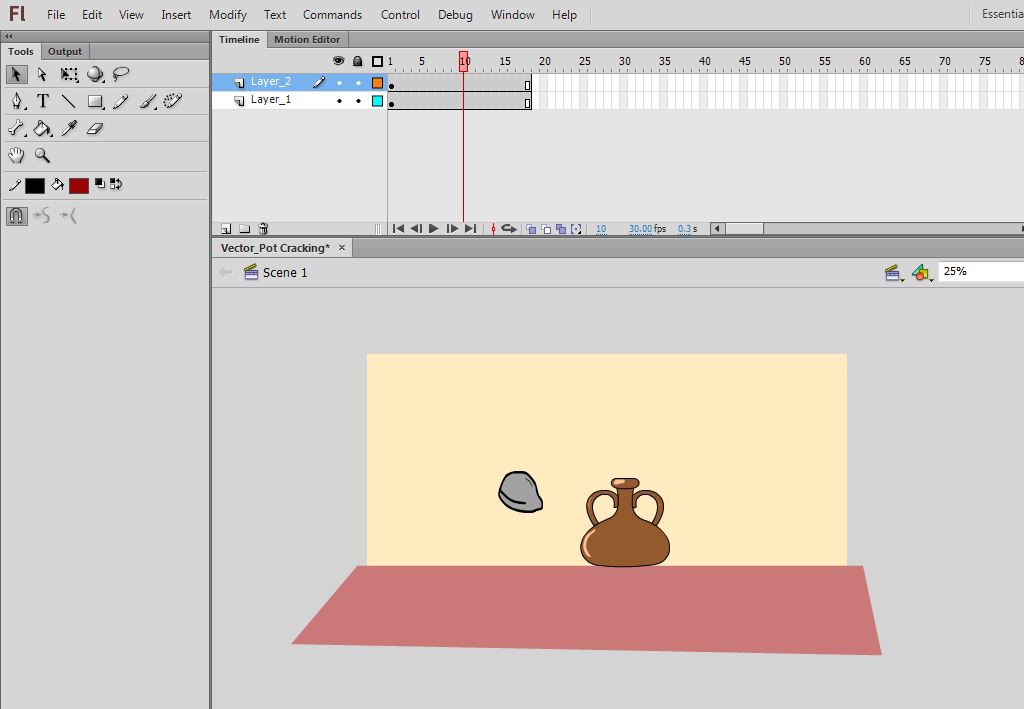The width and height of the screenshot is (1024, 709).
Task: Click the New Layer icon in timeline
Action: 226,229
